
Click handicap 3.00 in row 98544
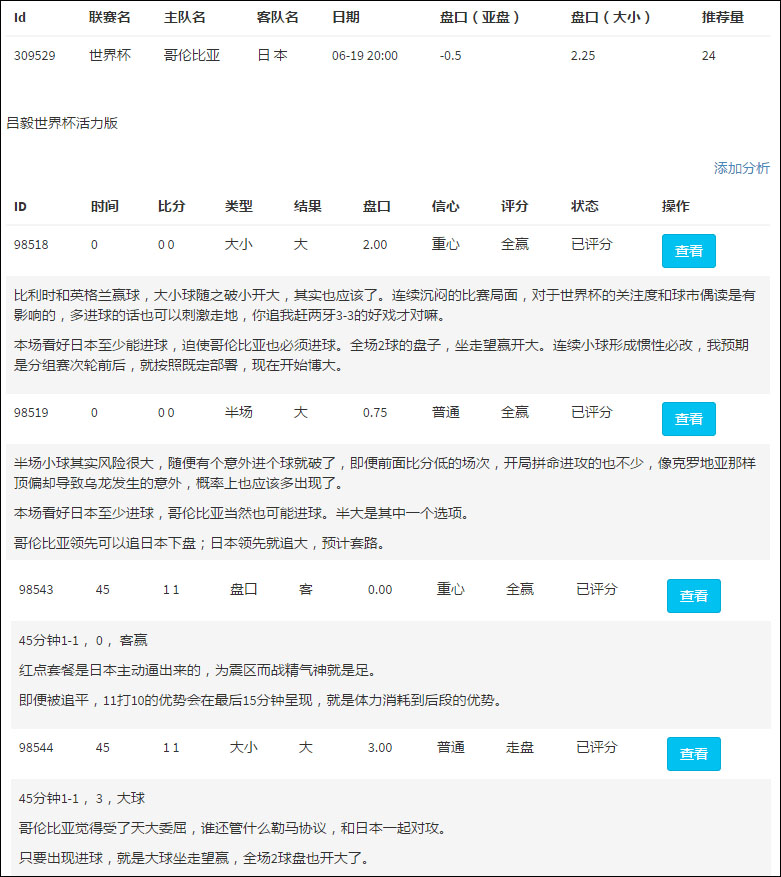tap(380, 748)
